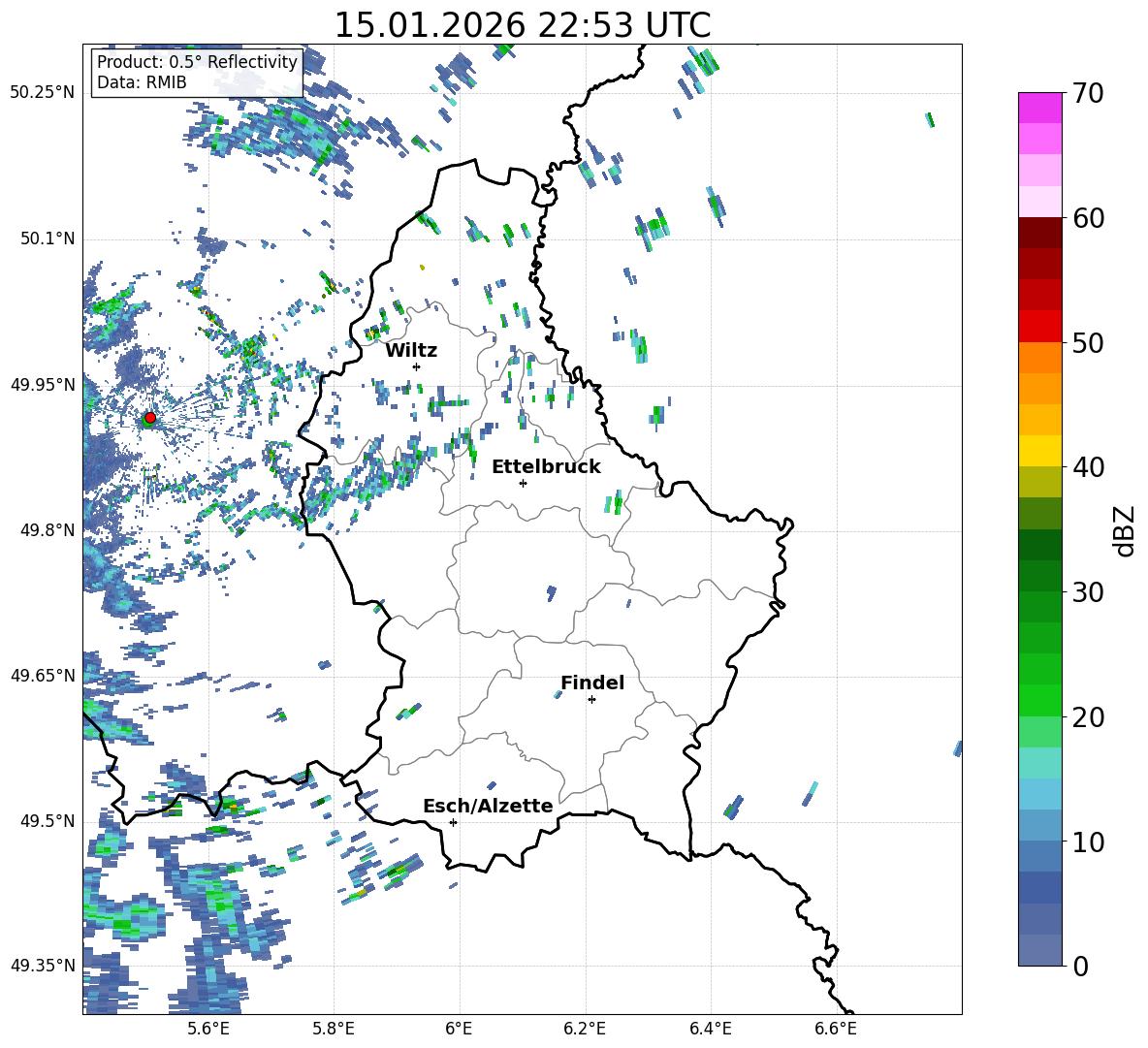Click the 50.1°N latitude label
Screen dimensions: 1148x1048
click(x=48, y=239)
